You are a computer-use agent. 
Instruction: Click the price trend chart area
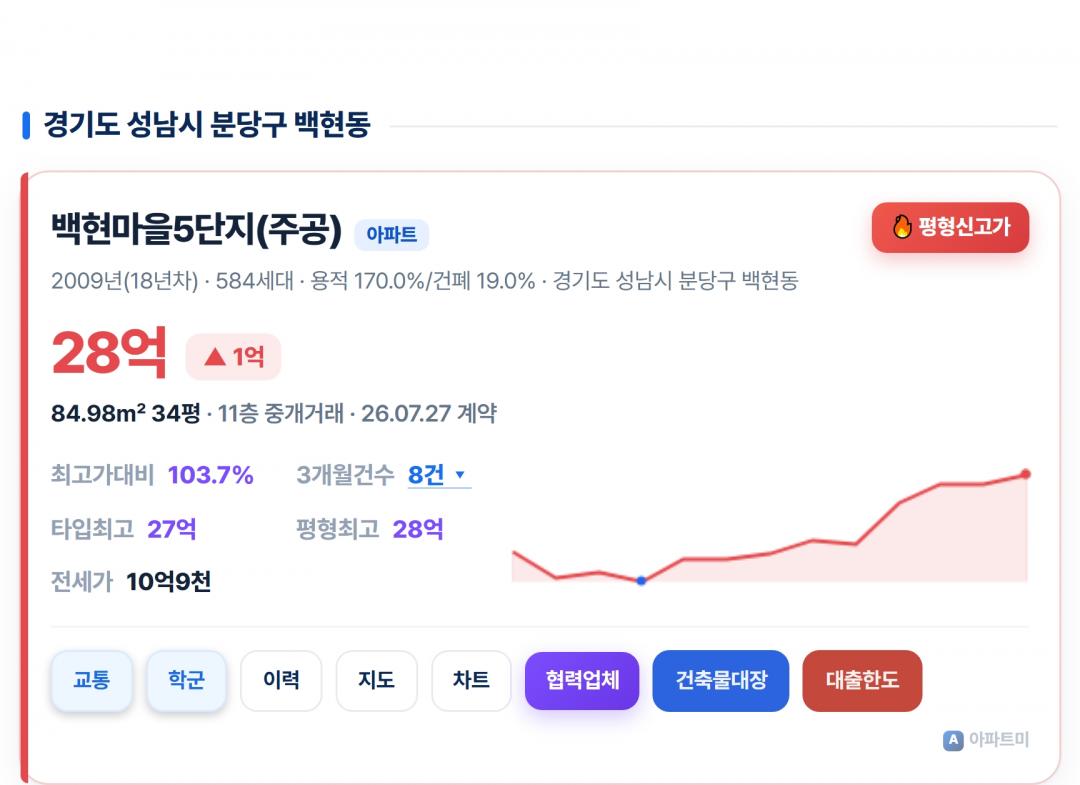[770, 527]
